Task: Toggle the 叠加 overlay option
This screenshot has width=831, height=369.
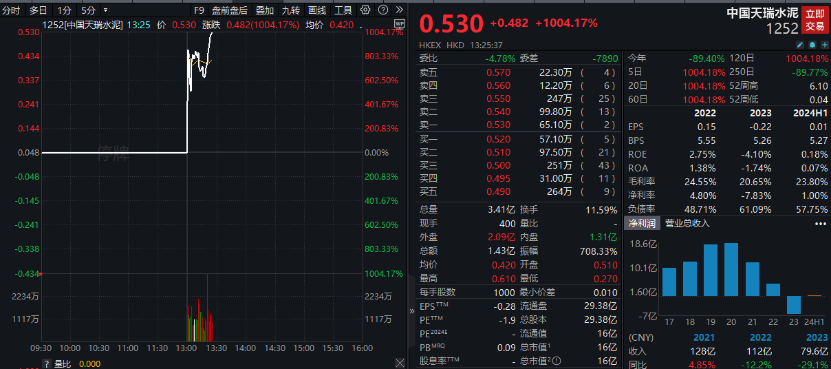Action: pos(264,10)
